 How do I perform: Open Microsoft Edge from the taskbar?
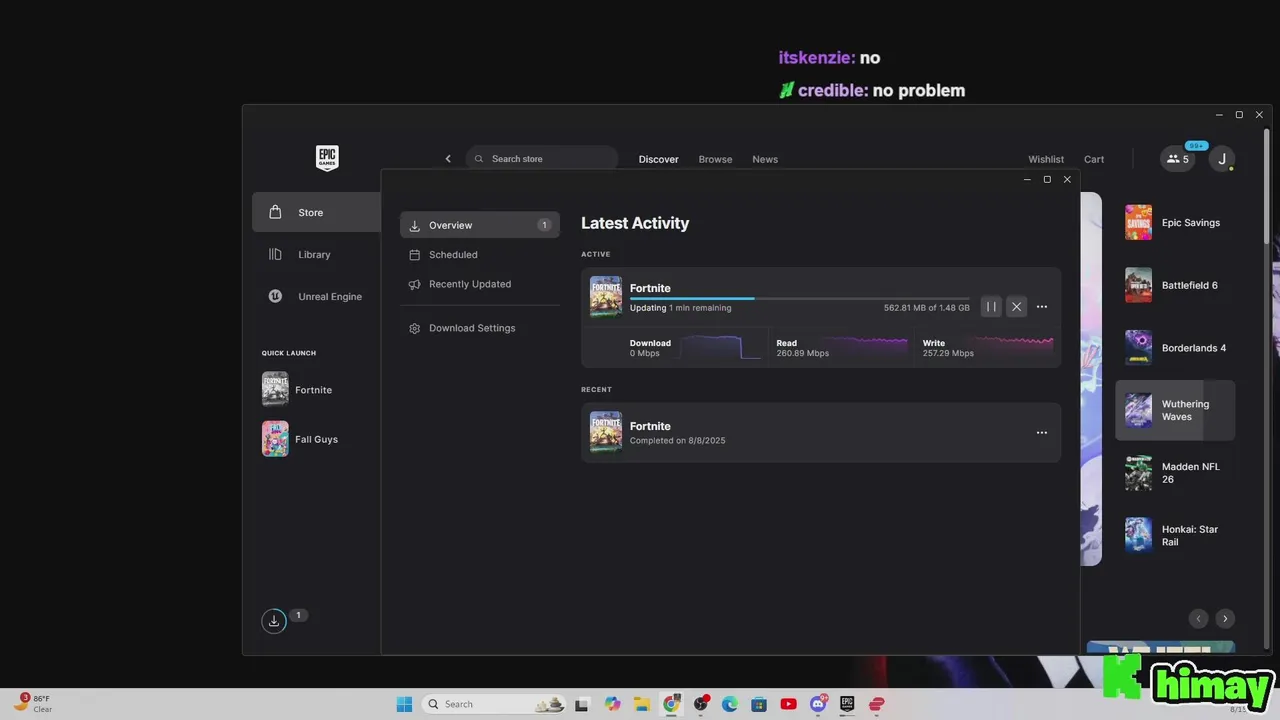(730, 704)
